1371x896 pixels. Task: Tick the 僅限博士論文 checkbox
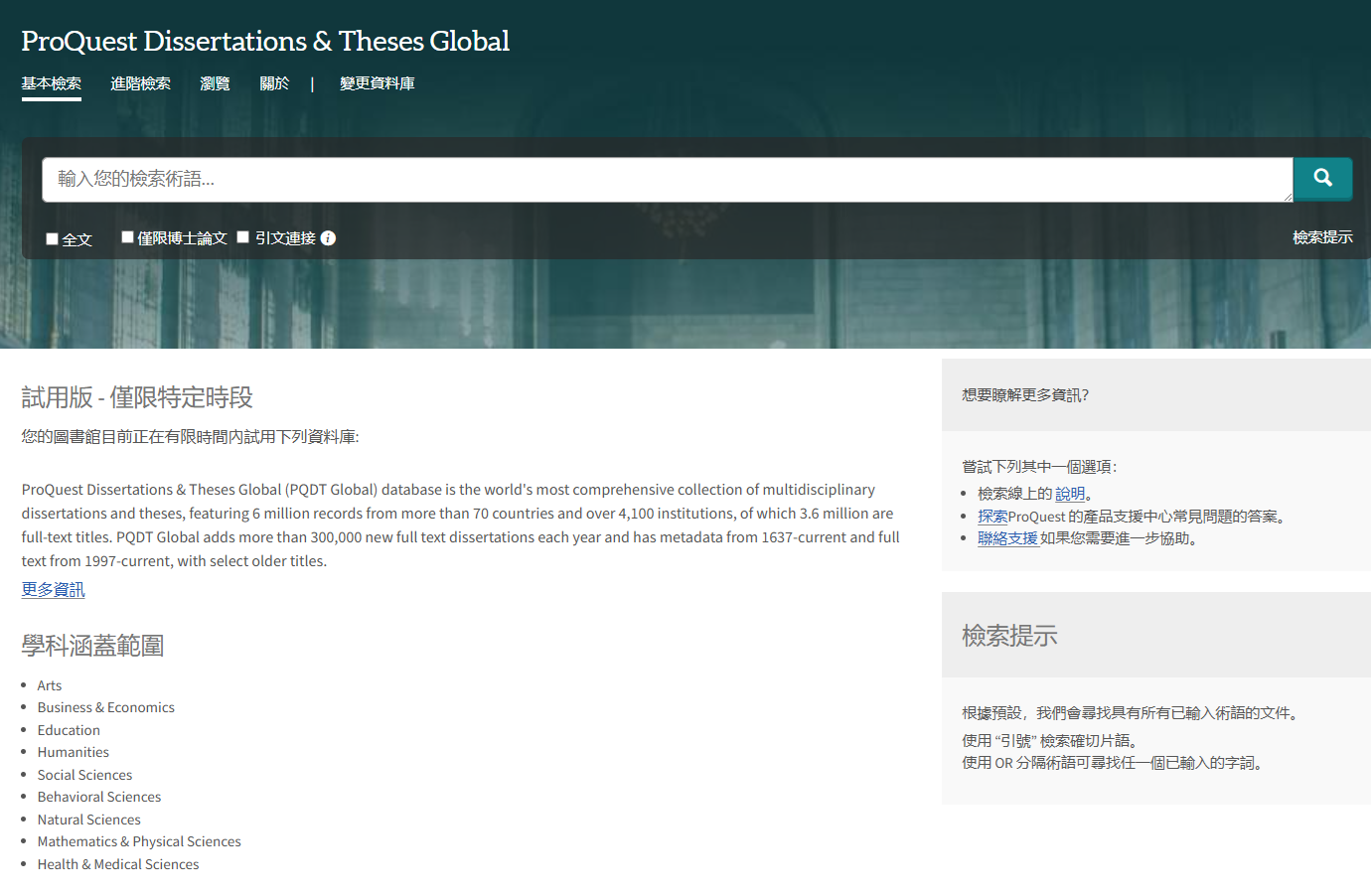coord(127,236)
